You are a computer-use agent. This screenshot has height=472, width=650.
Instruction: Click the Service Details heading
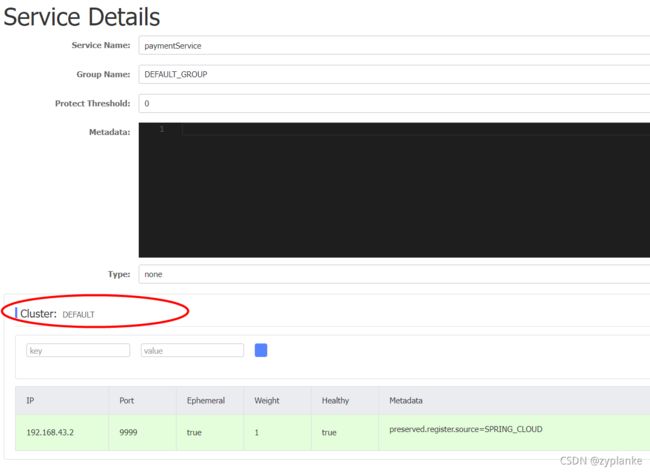pos(82,17)
